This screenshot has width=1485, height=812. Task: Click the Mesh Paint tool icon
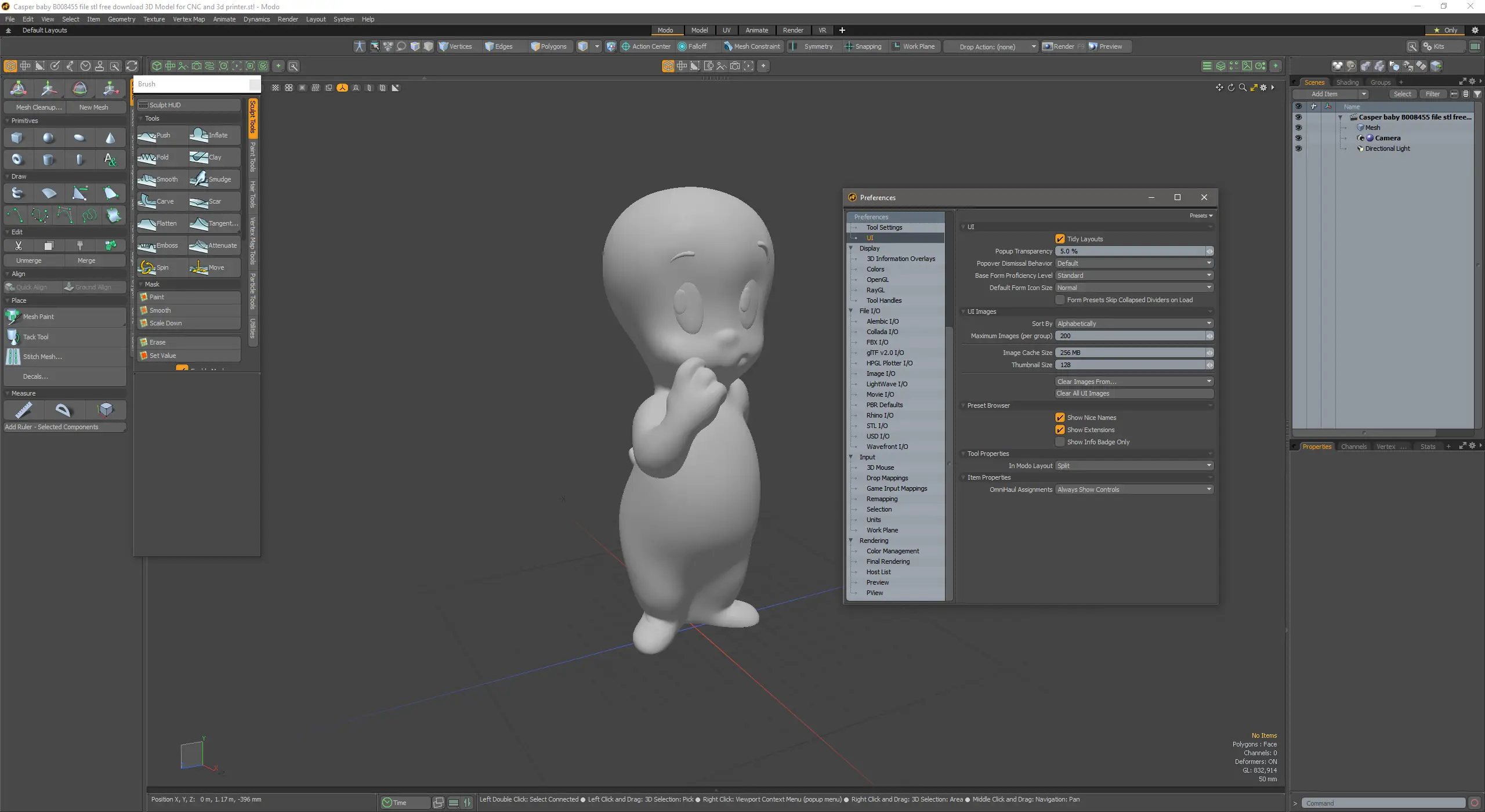(x=13, y=317)
